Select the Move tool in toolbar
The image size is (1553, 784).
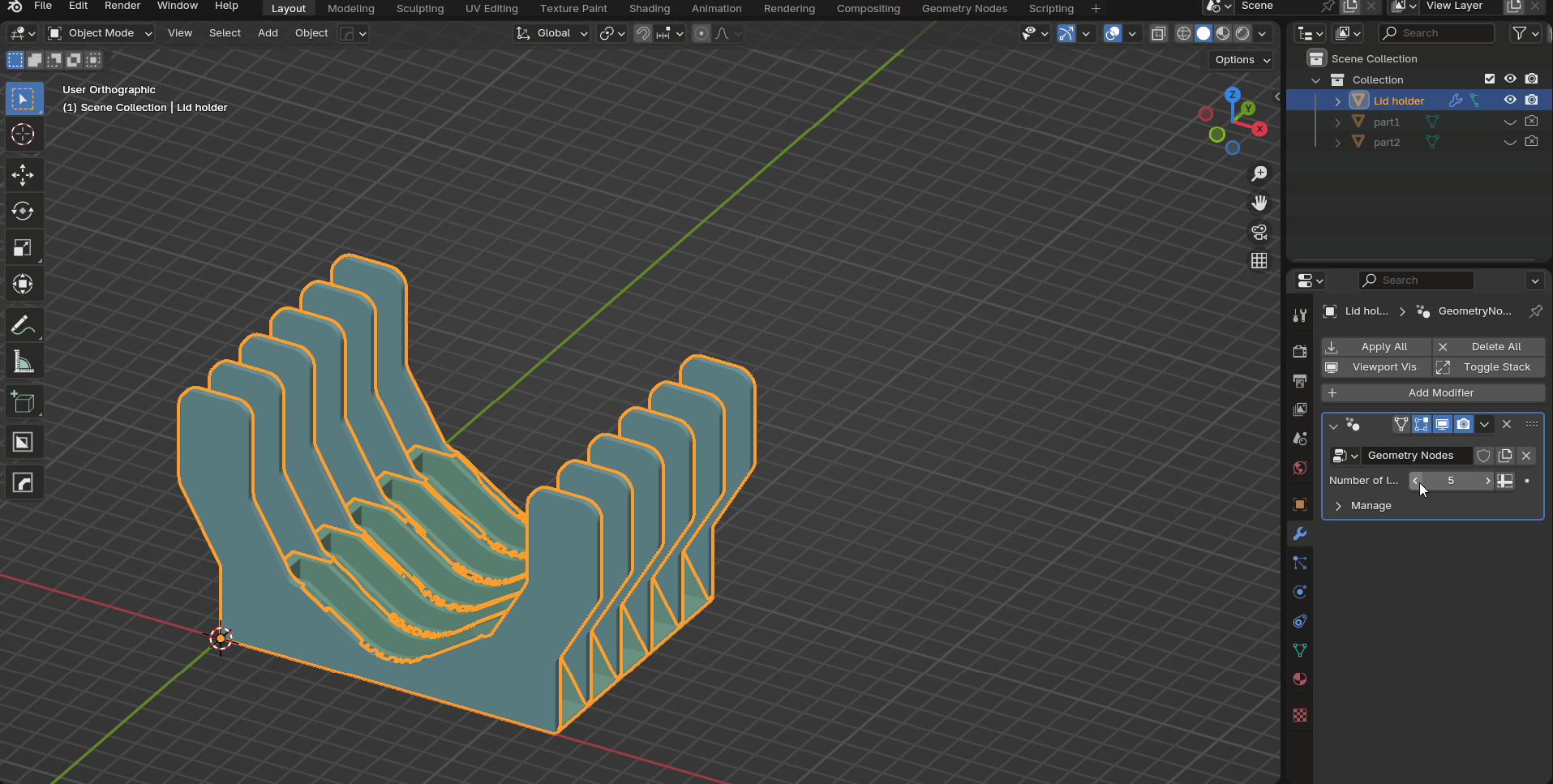tap(23, 174)
